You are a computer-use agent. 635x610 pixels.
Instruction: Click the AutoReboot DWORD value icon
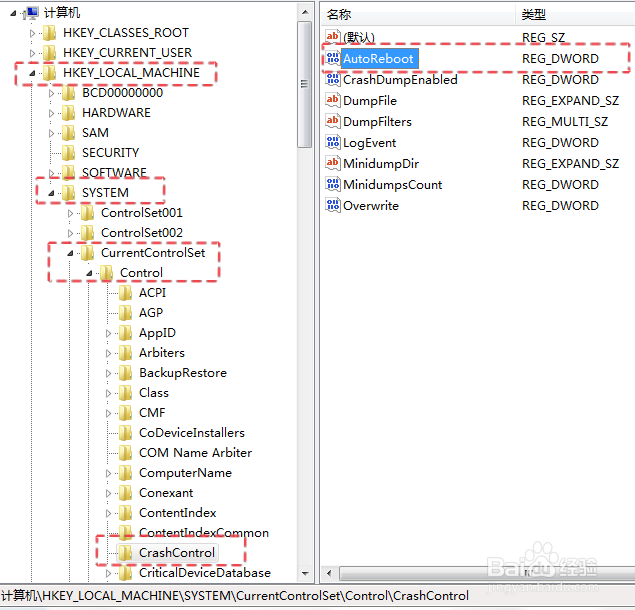tap(333, 58)
